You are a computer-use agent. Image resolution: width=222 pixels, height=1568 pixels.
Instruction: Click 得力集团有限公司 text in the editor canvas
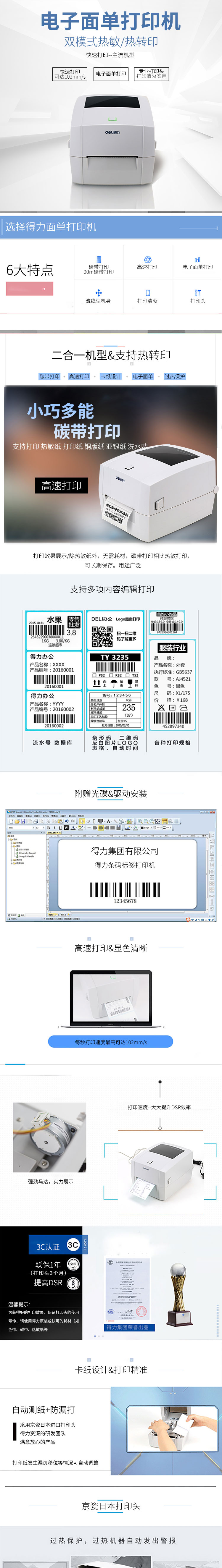pos(125,850)
